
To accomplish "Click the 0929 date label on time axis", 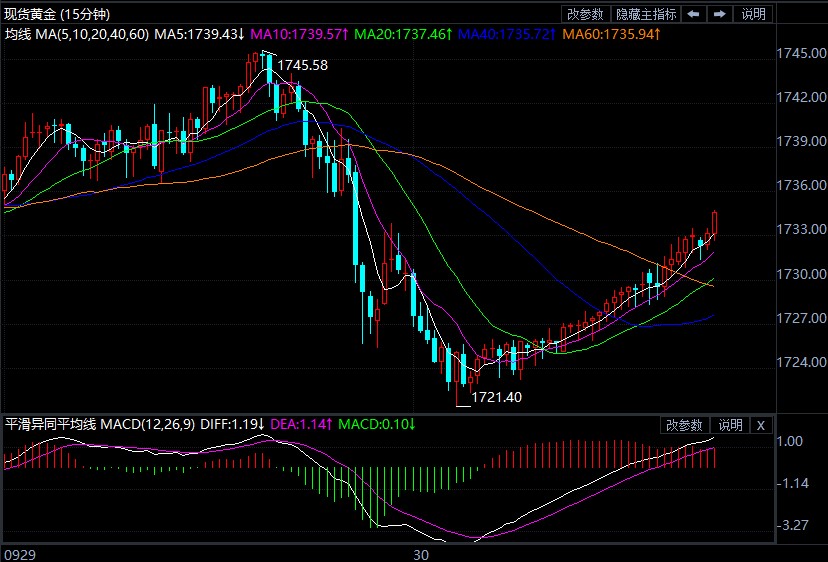I will point(21,555).
